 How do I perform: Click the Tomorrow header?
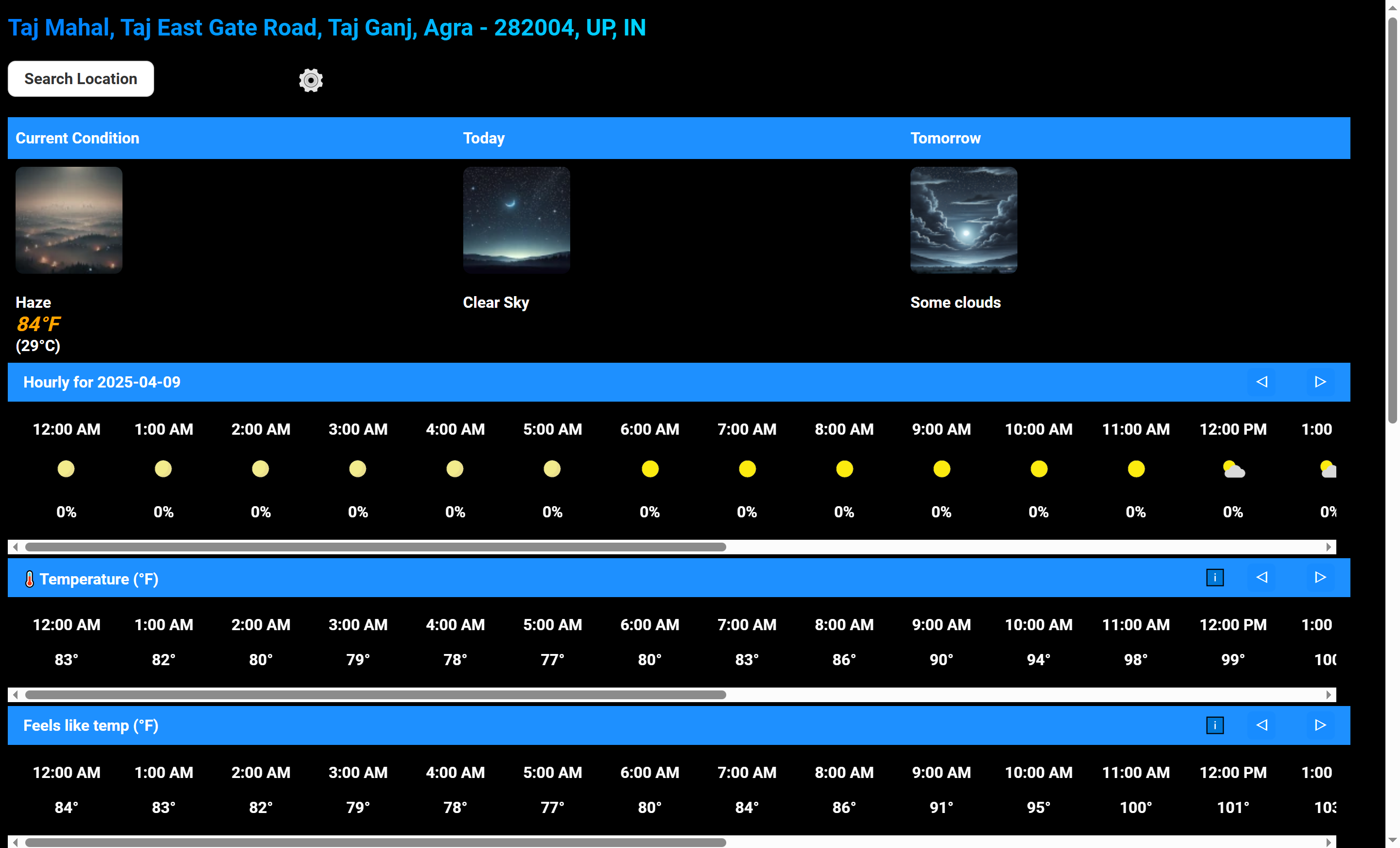tap(945, 138)
